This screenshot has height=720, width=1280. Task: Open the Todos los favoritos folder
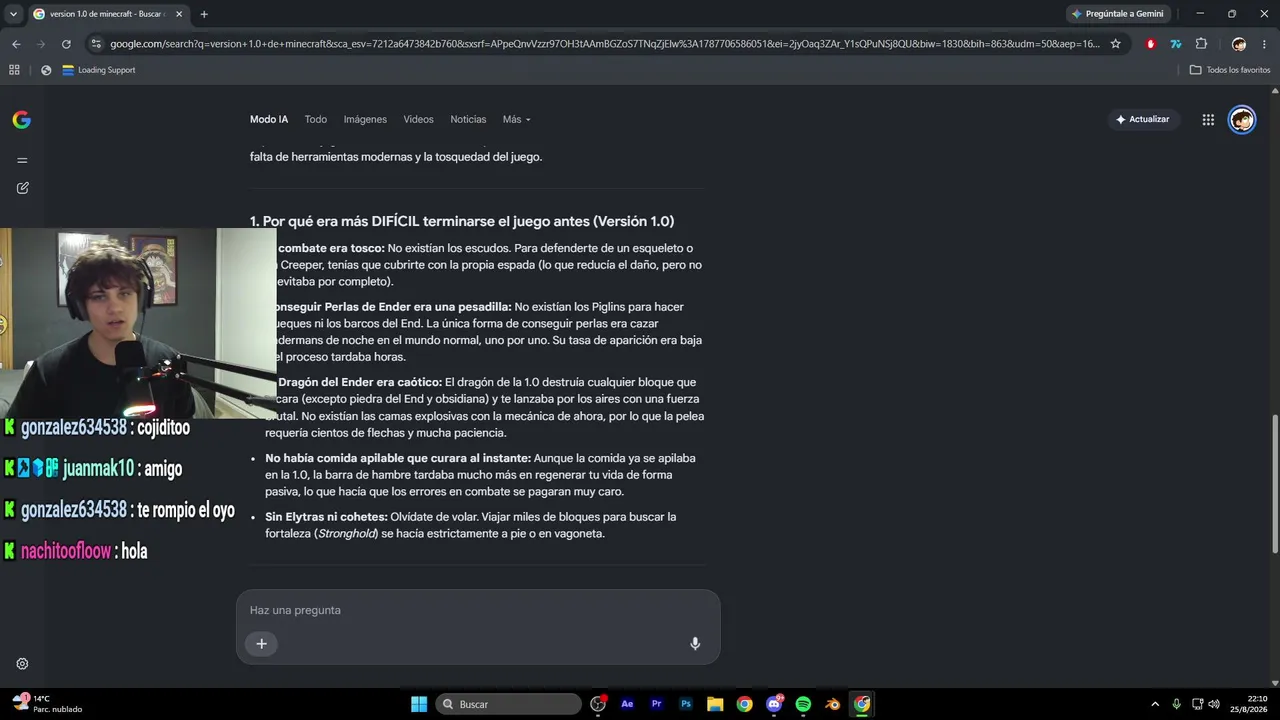(1230, 70)
